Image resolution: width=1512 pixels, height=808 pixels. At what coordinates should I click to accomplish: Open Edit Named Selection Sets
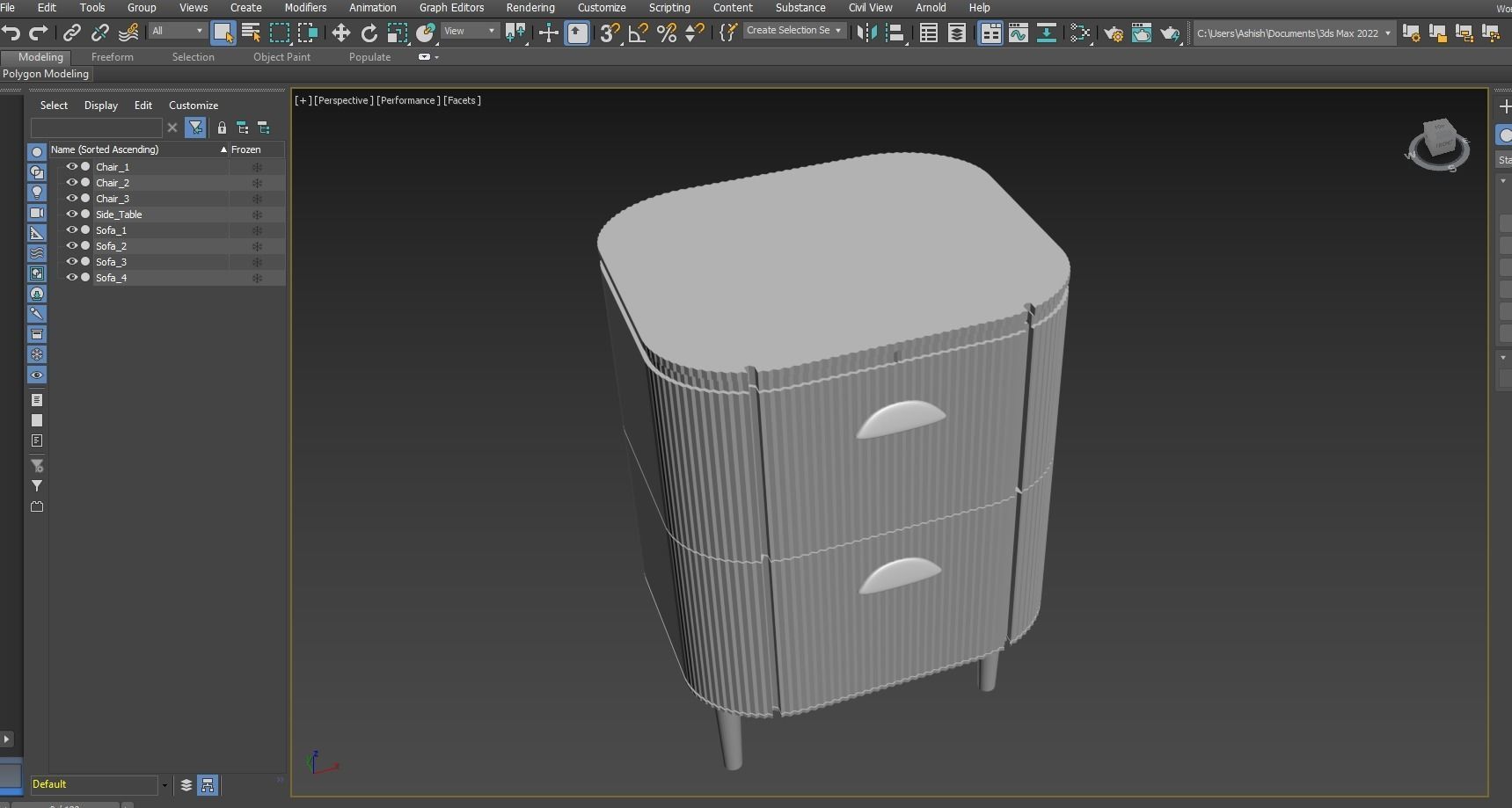click(727, 33)
